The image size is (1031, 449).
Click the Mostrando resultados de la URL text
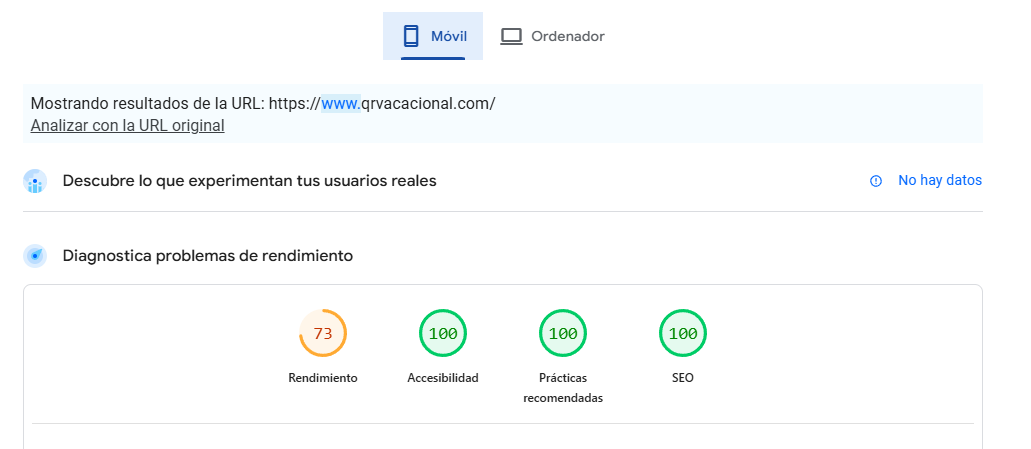pyautogui.click(x=263, y=103)
